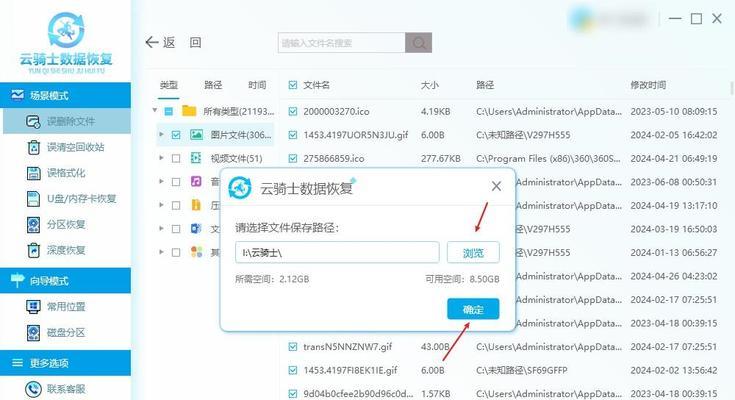This screenshot has width=735, height=400.
Task: Click the colorful other-files category icon
Action: point(196,252)
